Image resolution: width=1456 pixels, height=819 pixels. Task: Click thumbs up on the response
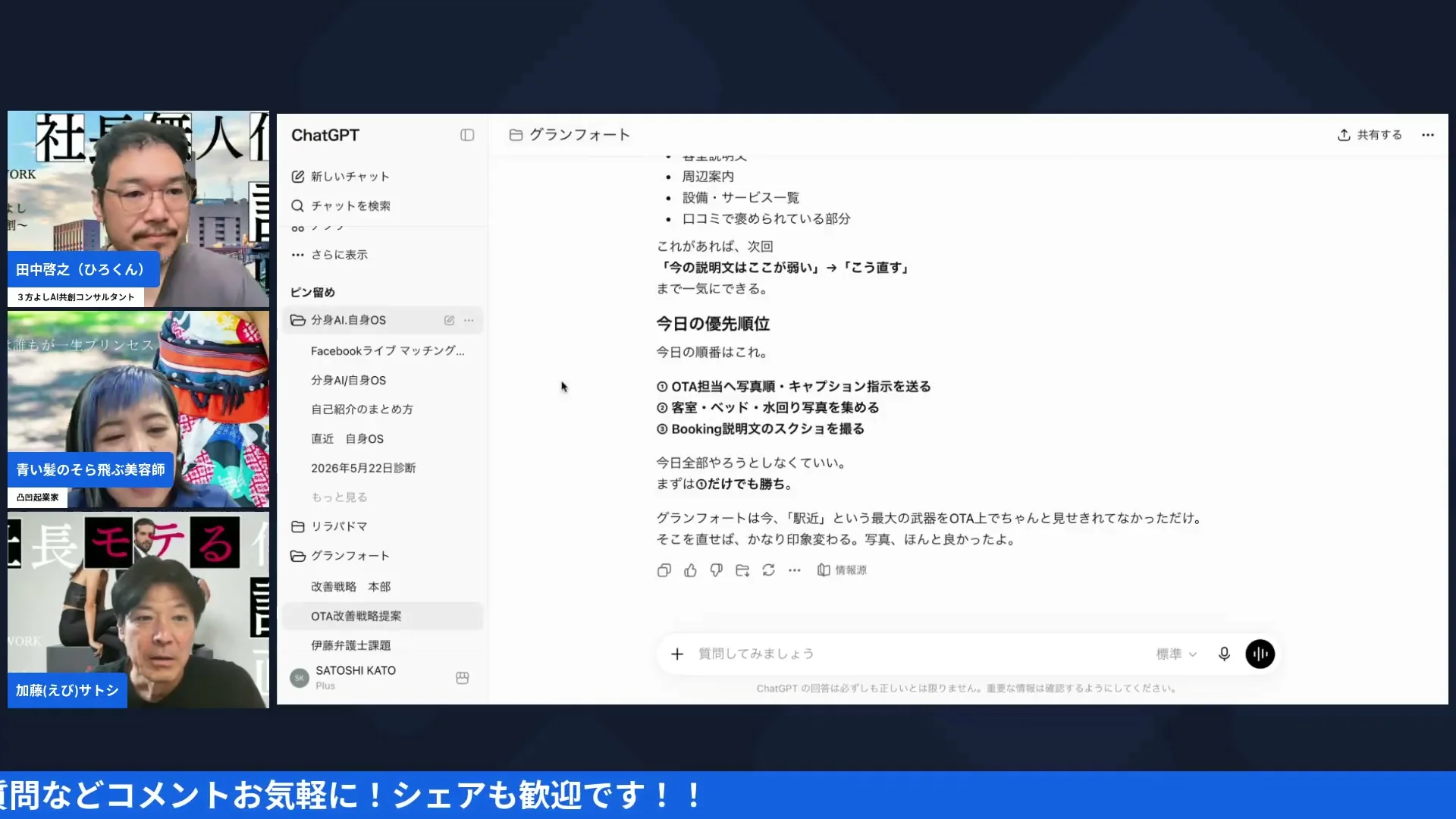click(690, 570)
